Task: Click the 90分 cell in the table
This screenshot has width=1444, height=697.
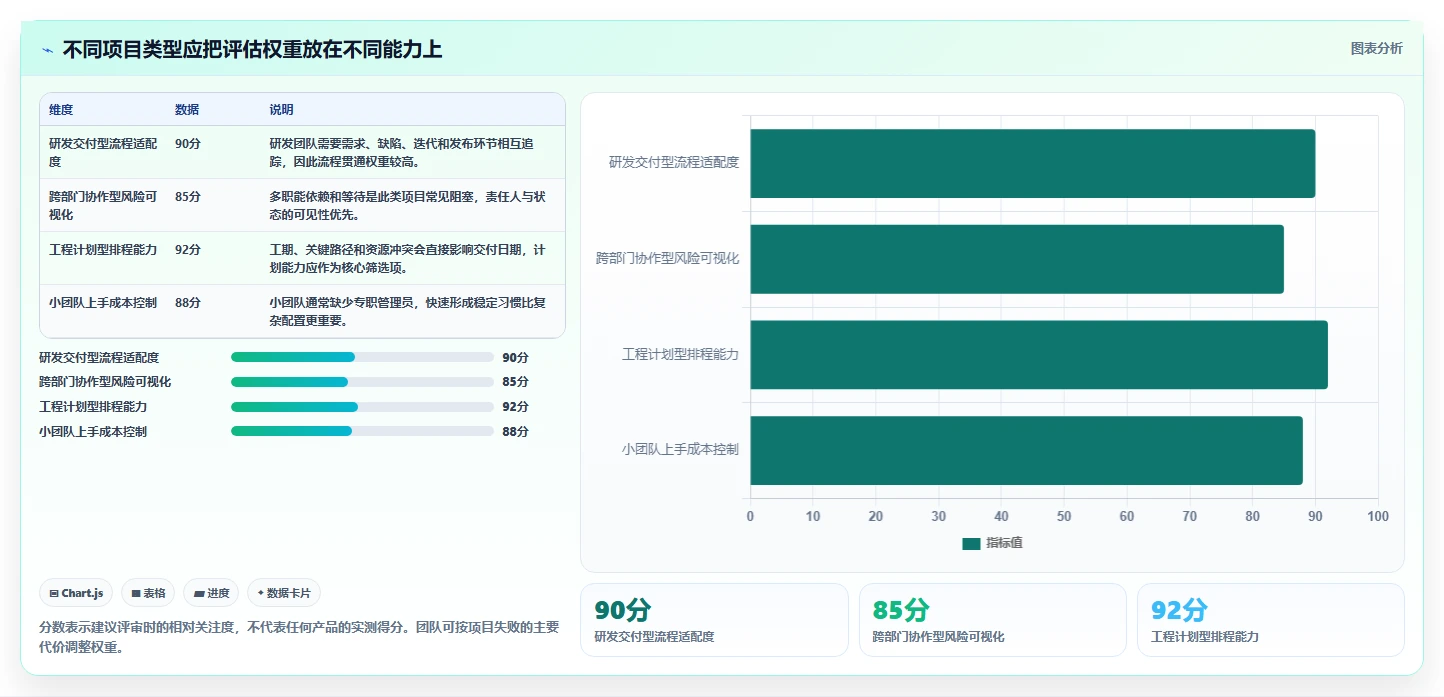Action: click(188, 144)
